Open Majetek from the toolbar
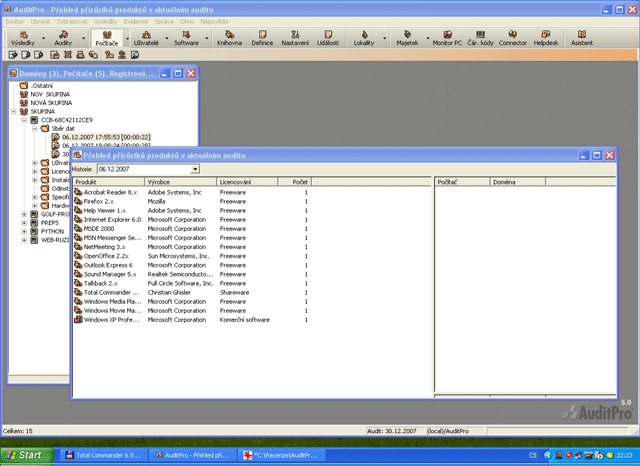Image resolution: width=640 pixels, height=466 pixels. tap(407, 38)
